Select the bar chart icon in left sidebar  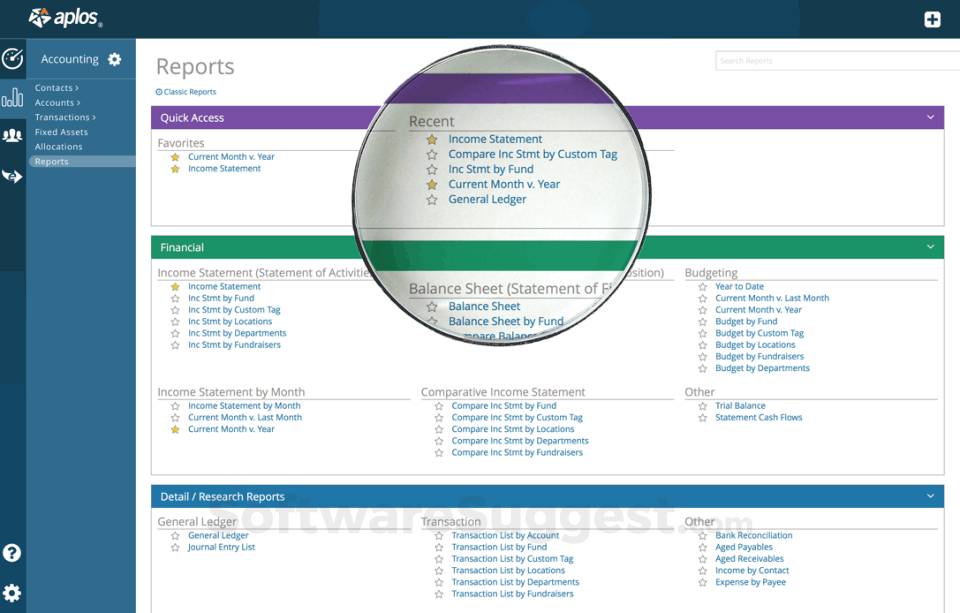click(x=13, y=97)
